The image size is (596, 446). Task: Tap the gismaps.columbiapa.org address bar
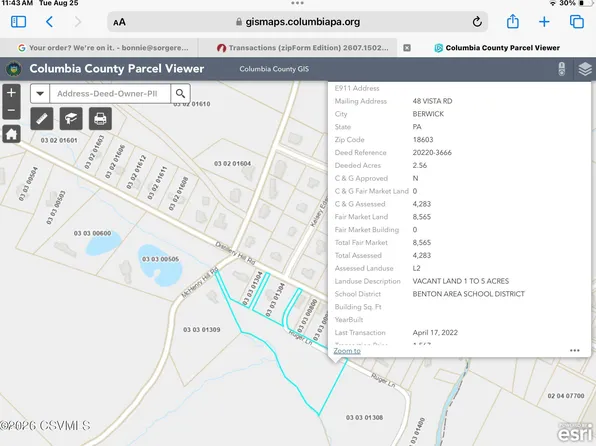coord(298,22)
